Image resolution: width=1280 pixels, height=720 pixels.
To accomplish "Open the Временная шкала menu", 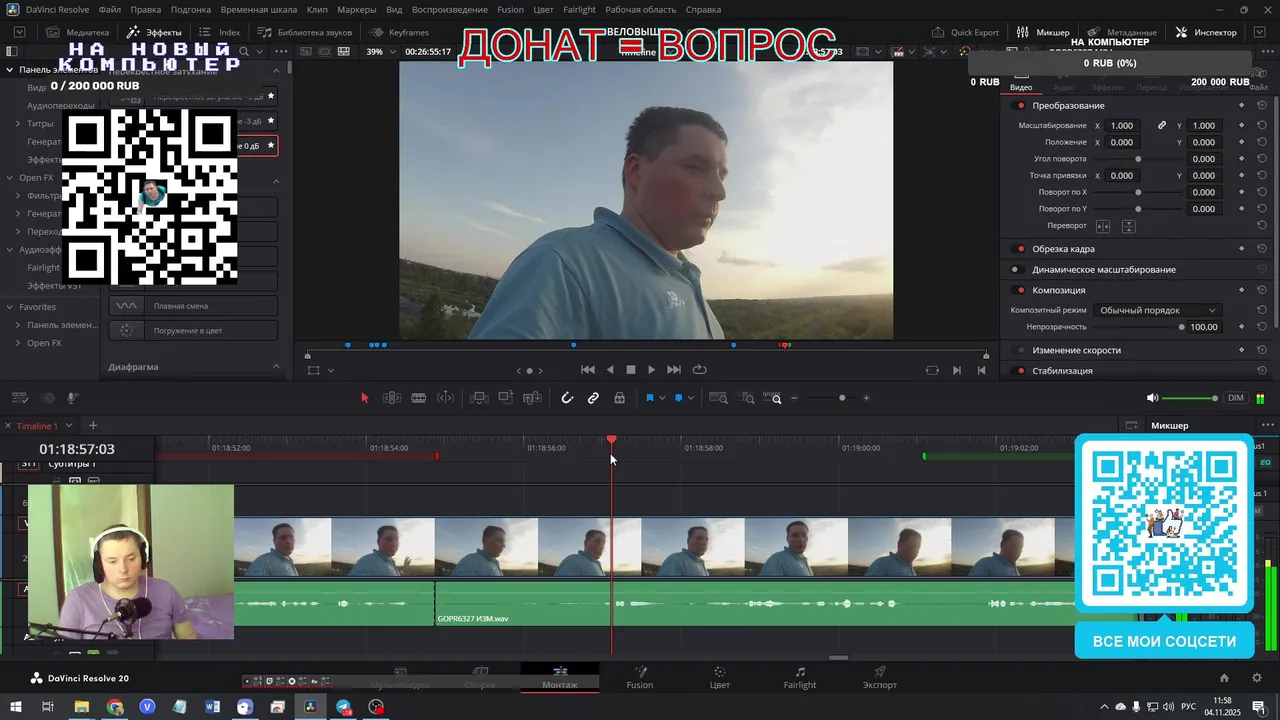I will [x=260, y=9].
